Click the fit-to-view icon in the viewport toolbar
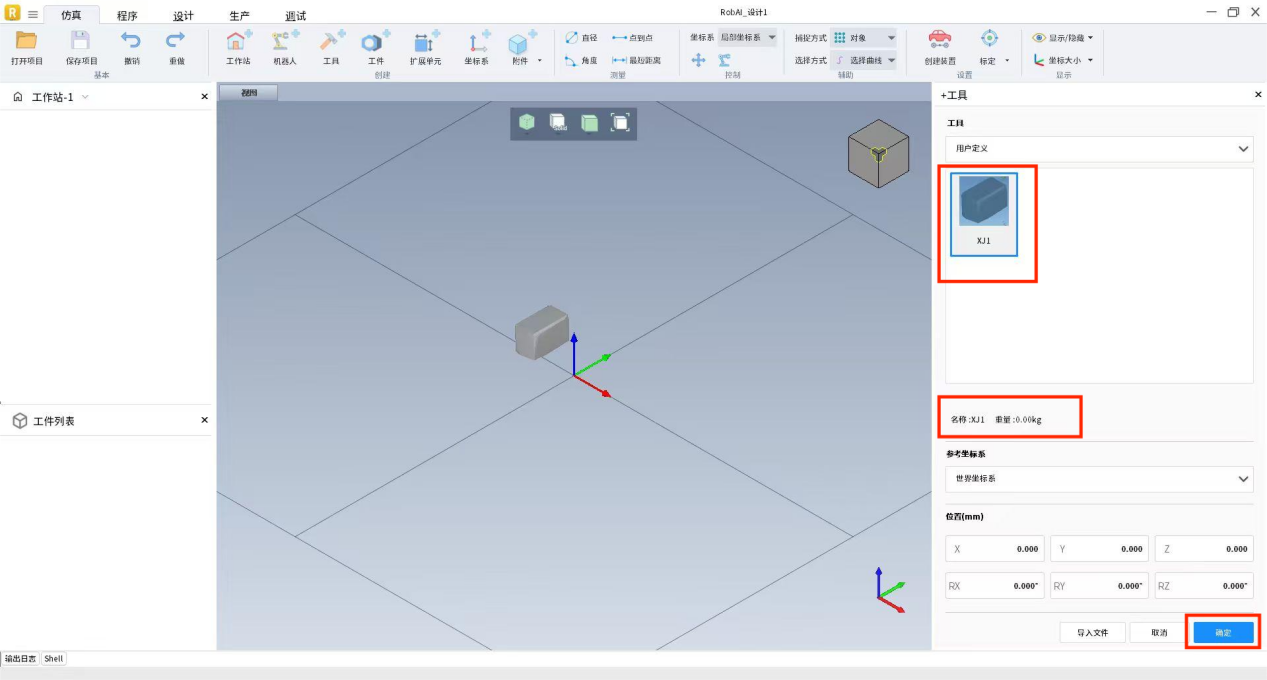 pos(620,123)
